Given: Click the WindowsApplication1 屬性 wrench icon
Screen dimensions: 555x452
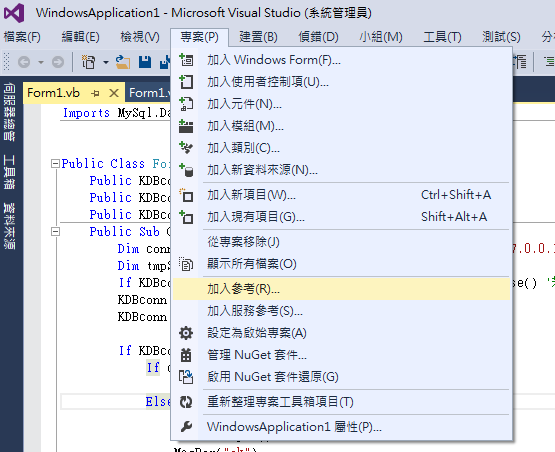Looking at the screenshot, I should pyautogui.click(x=186, y=427).
